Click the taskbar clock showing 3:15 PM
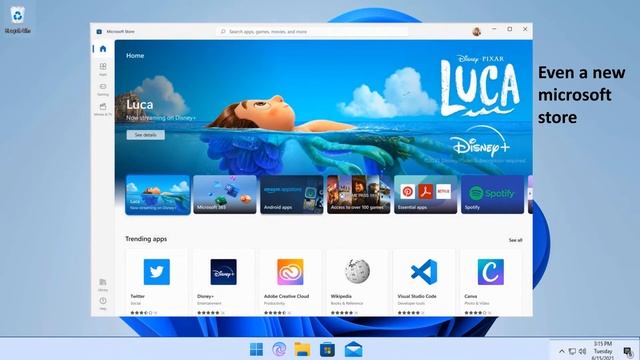Image resolution: width=640 pixels, height=360 pixels. tap(602, 351)
